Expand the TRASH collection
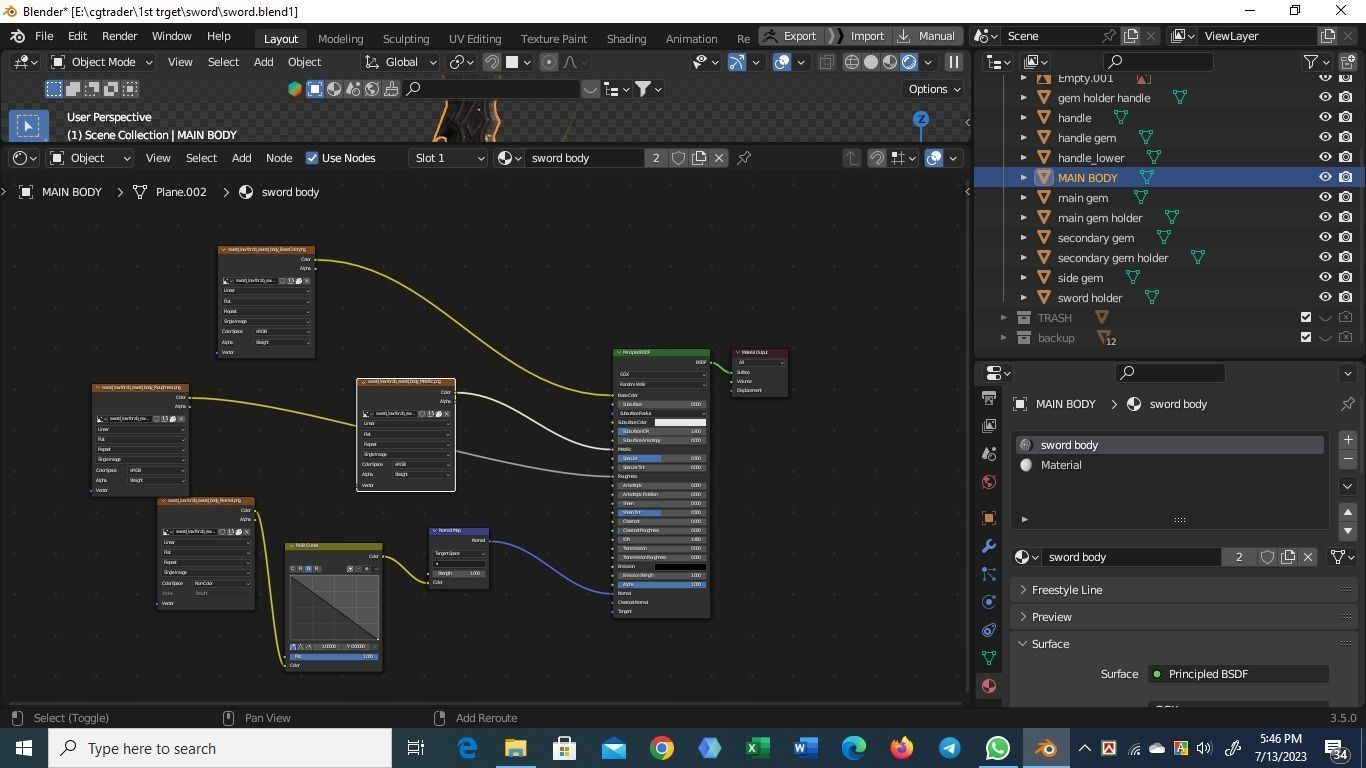The height and width of the screenshot is (768, 1366). (1003, 318)
